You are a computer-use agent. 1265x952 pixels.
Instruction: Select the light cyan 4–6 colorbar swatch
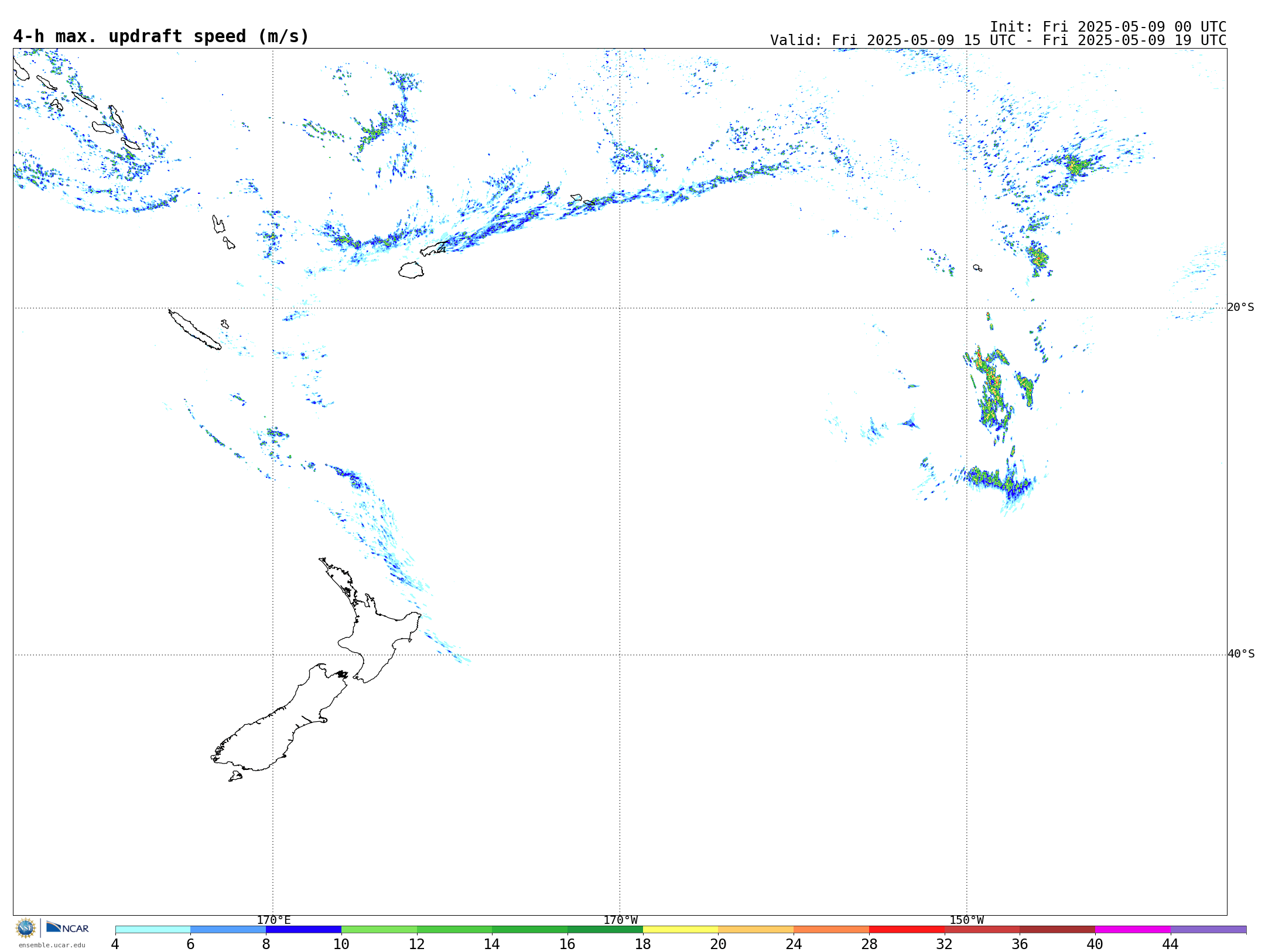click(153, 930)
